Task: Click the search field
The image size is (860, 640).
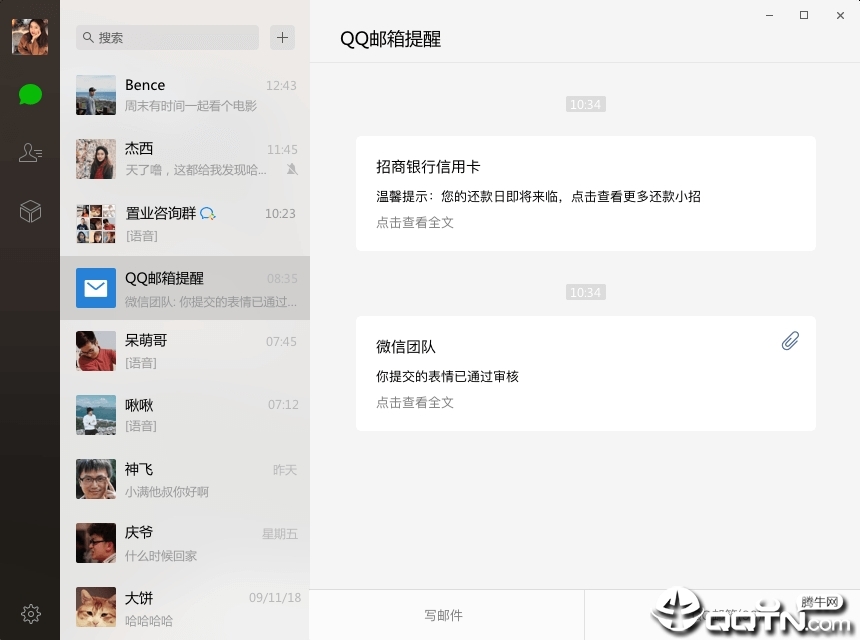Action: point(167,37)
